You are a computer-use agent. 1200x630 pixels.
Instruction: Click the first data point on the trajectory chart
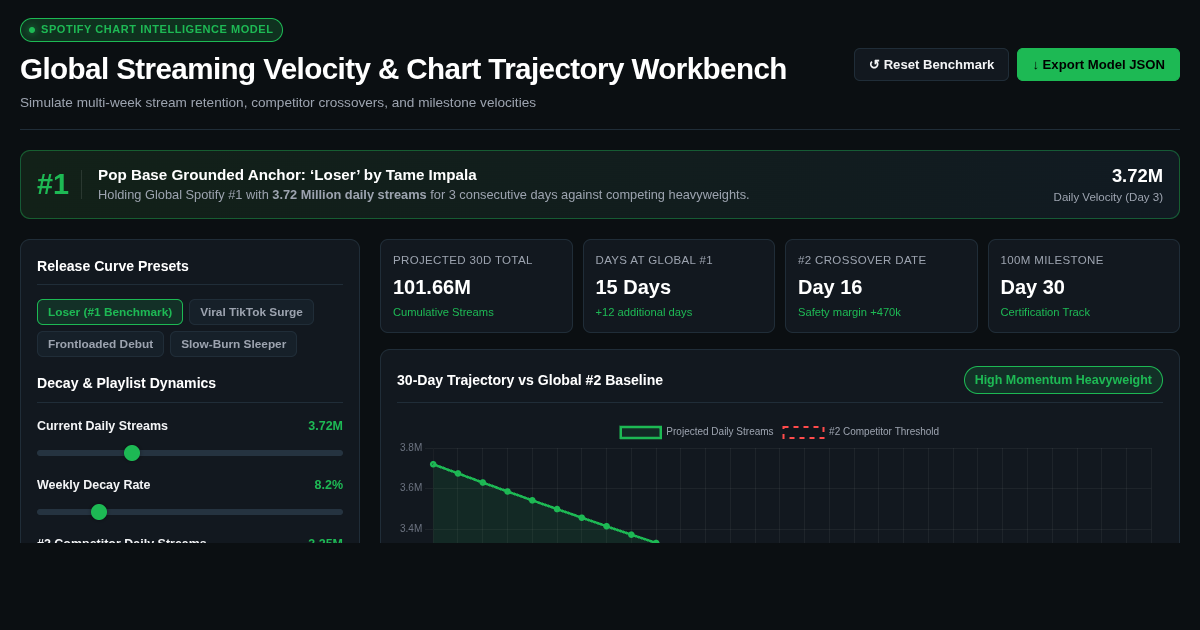coord(433,464)
